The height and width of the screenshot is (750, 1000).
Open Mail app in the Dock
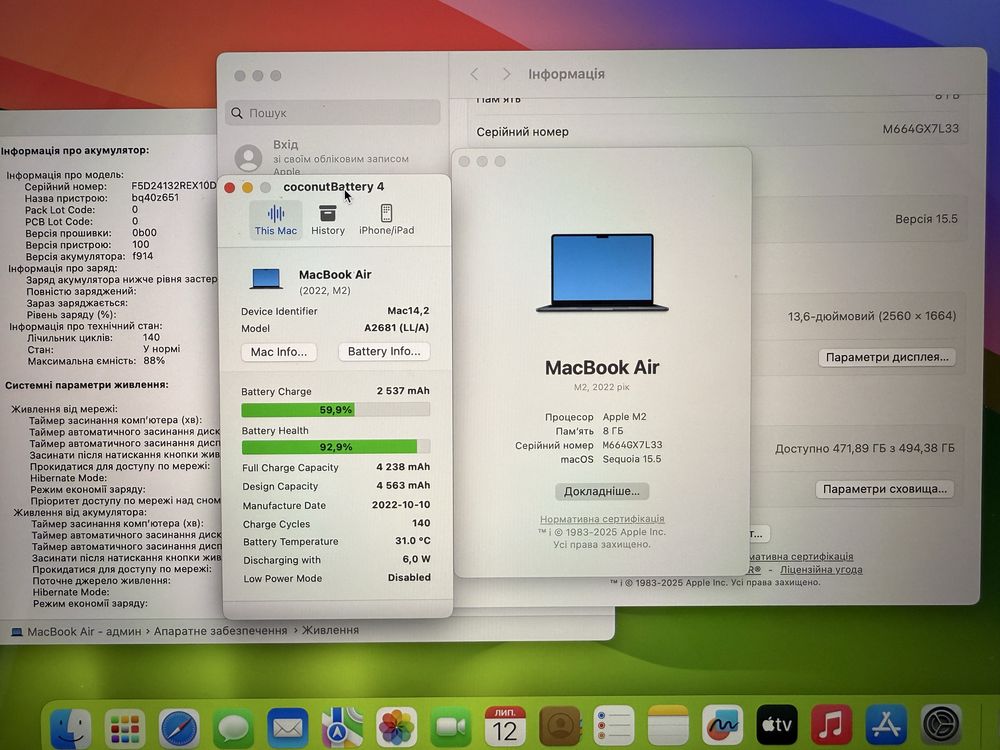click(288, 727)
